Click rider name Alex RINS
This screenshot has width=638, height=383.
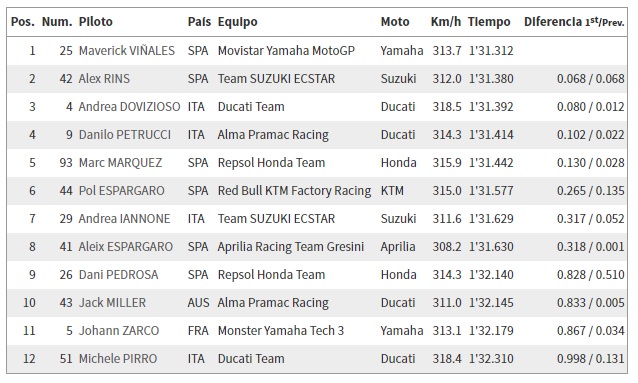(104, 79)
